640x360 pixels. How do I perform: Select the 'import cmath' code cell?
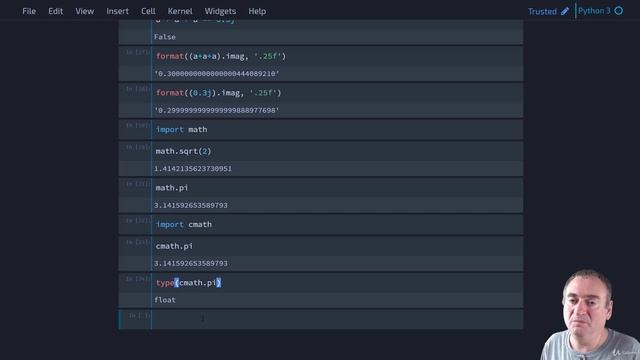click(337, 224)
